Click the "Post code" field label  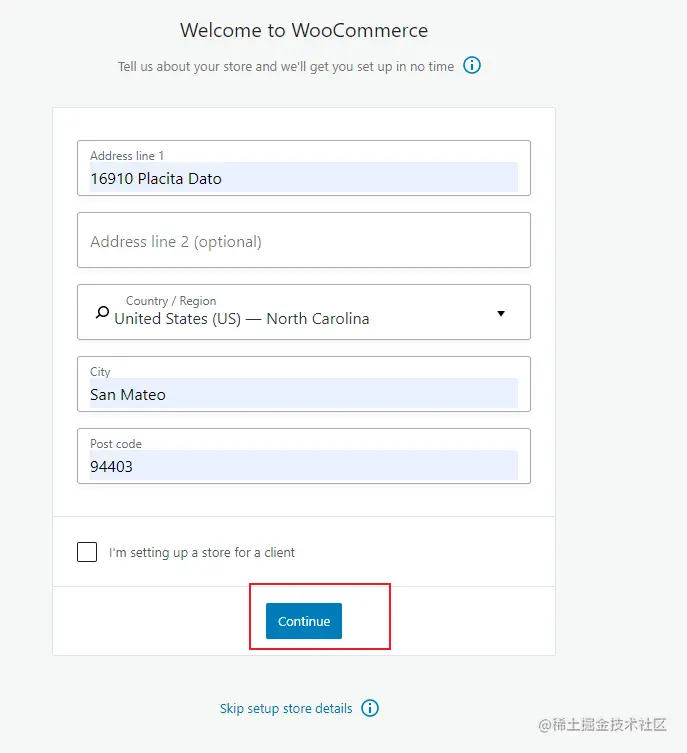click(x=116, y=444)
